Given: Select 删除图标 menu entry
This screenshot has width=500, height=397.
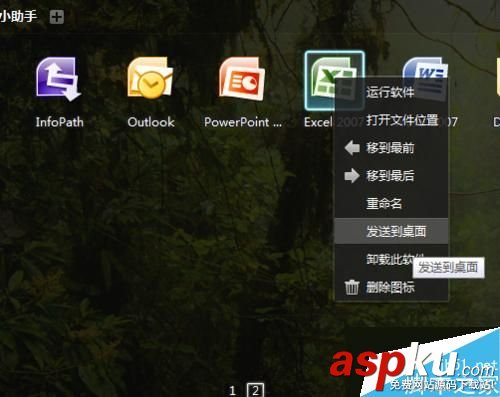Looking at the screenshot, I should [x=391, y=287].
